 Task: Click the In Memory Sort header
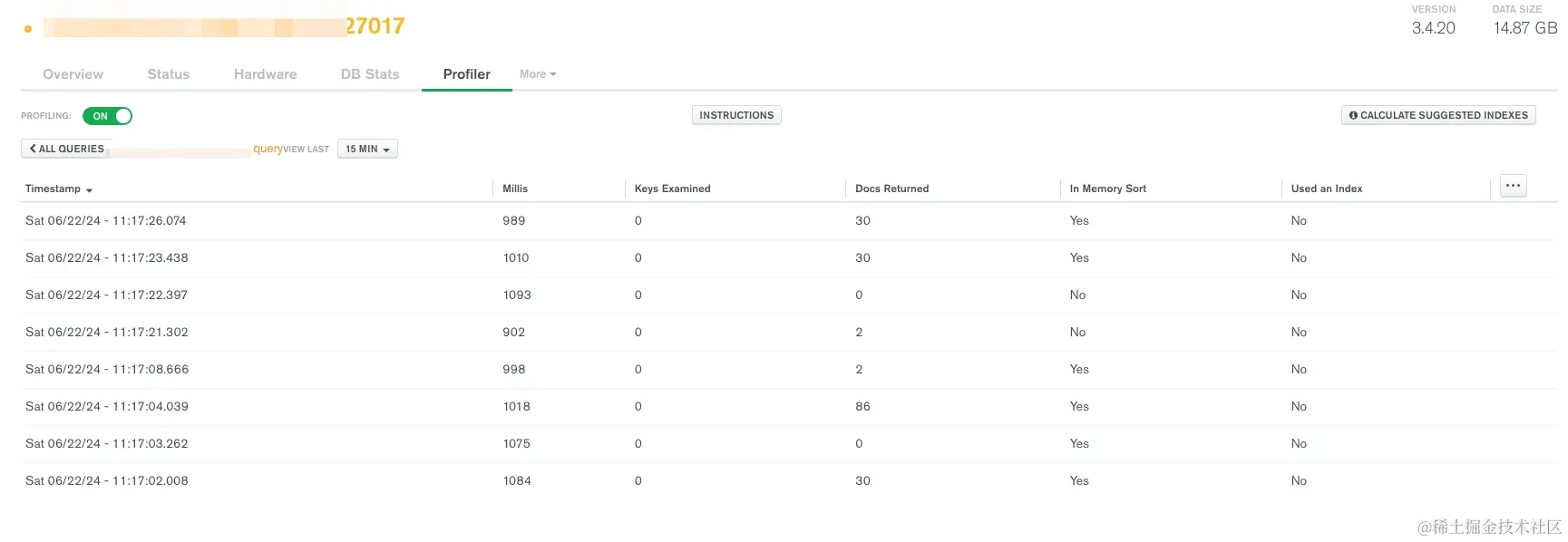point(1107,189)
